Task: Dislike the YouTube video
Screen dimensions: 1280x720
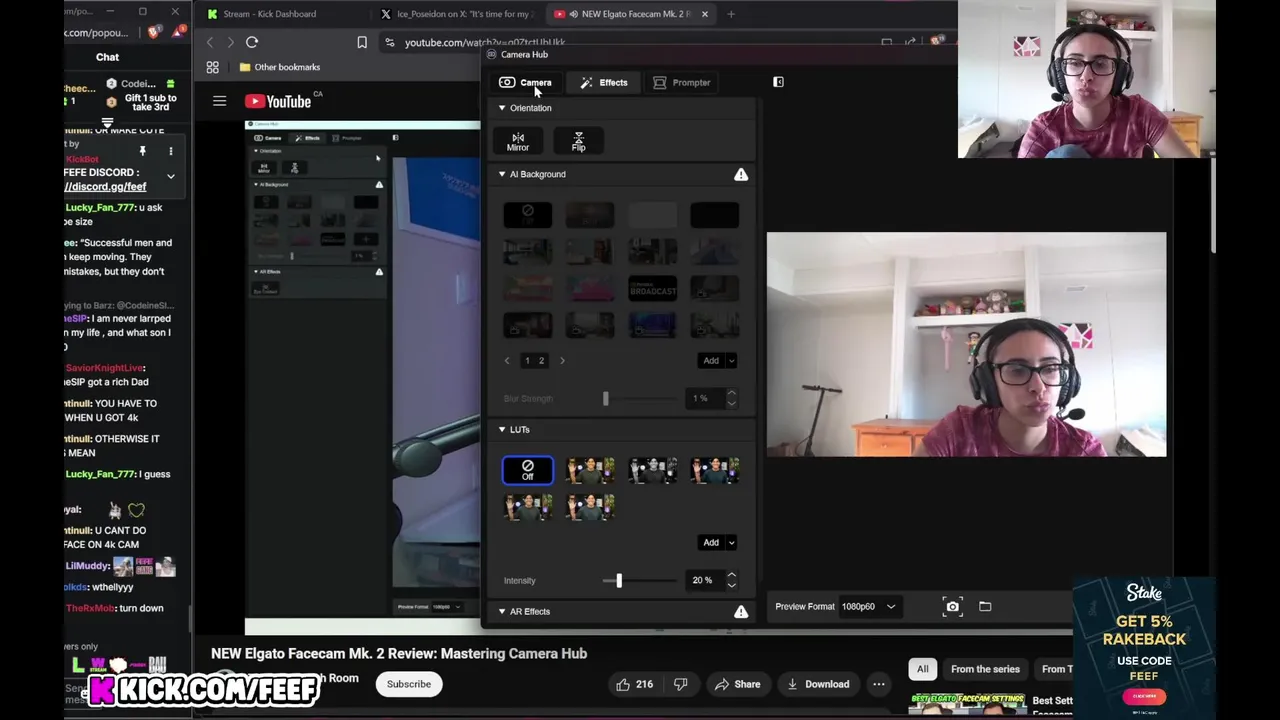Action: click(680, 684)
